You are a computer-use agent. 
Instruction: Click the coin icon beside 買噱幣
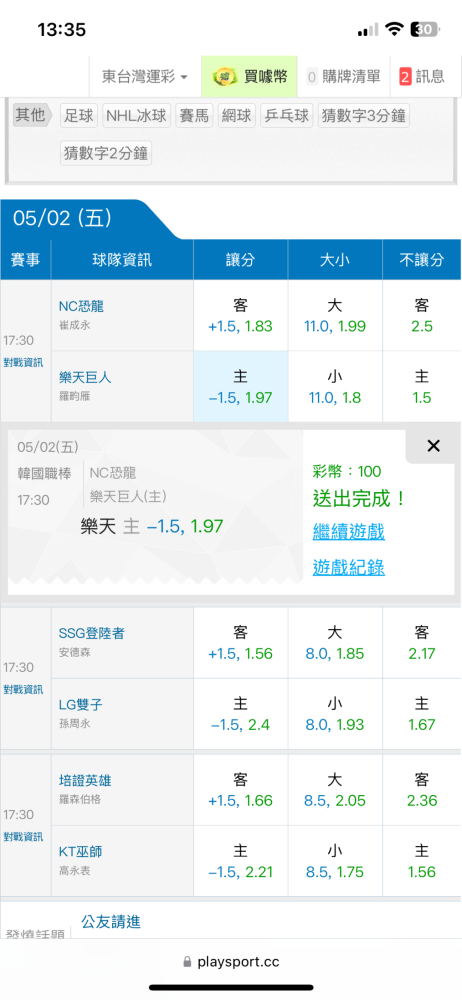(223, 77)
